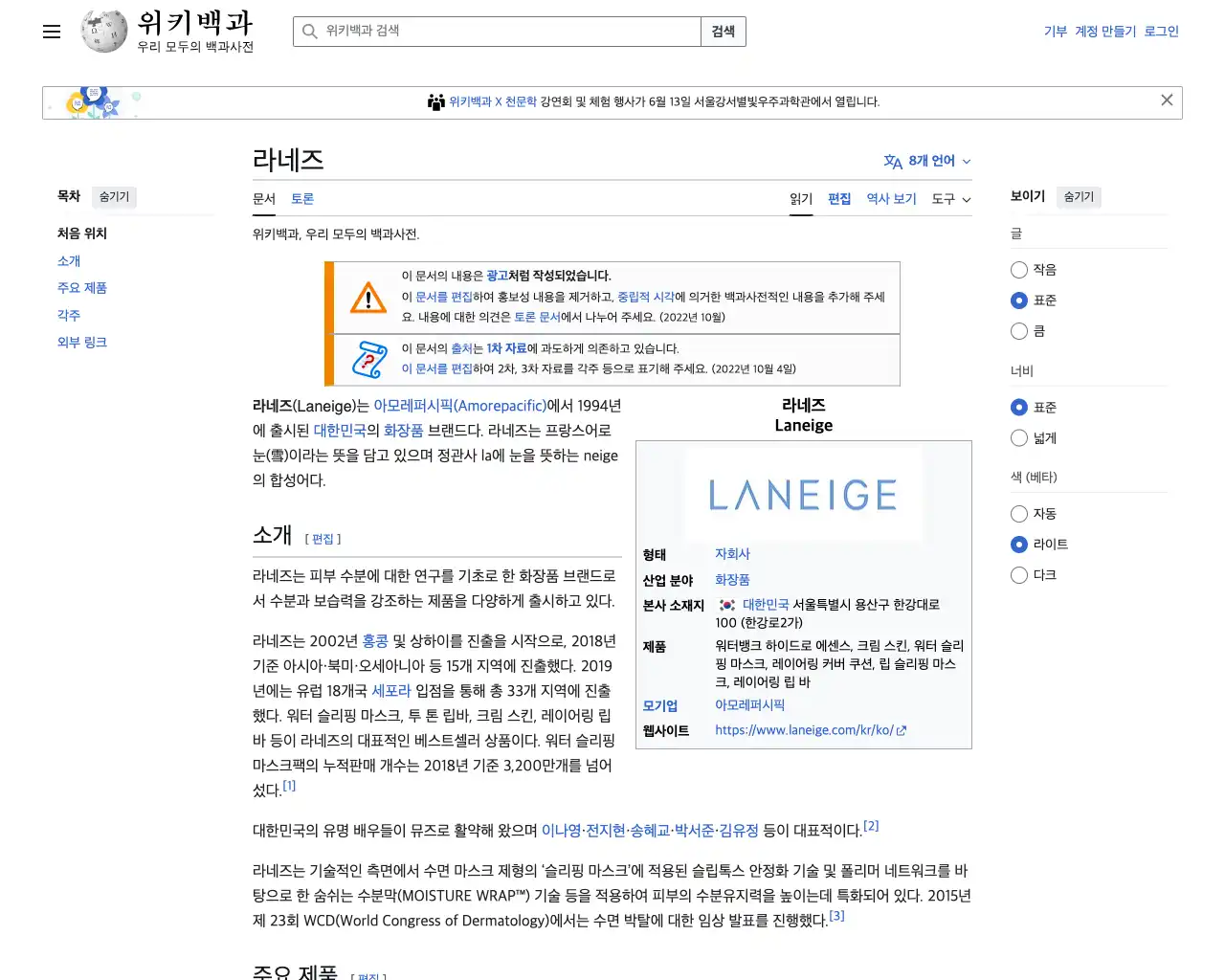Click the banner flower illustration
1225x980 pixels.
(x=96, y=102)
